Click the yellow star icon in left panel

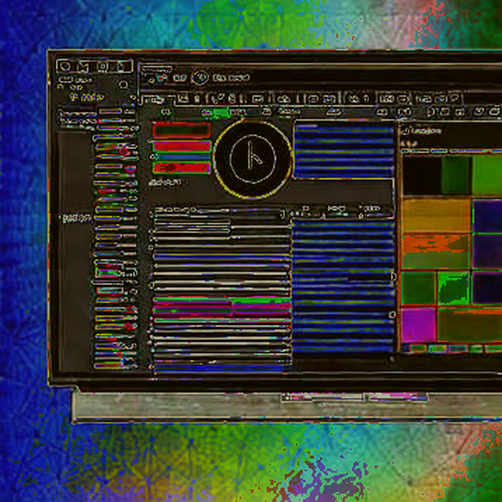pos(74,97)
